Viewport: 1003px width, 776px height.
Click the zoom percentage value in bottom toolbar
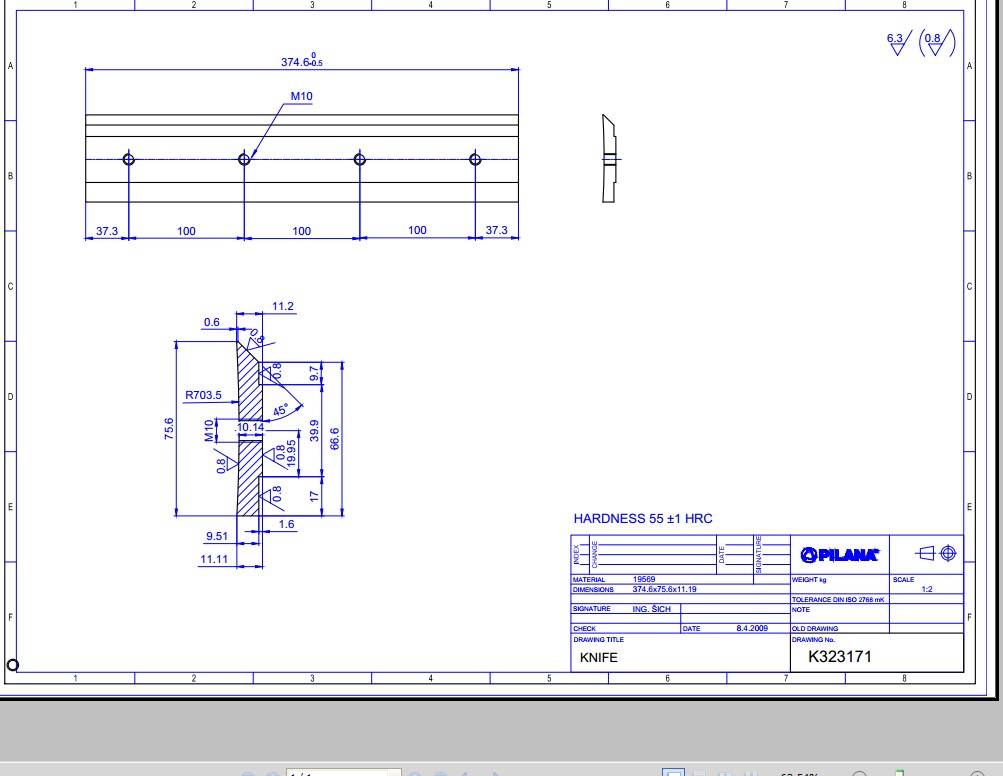click(x=800, y=773)
